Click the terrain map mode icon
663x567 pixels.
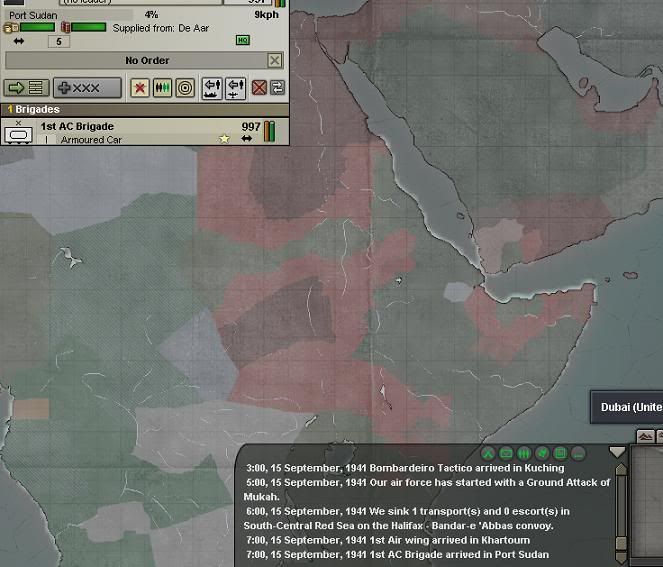[645, 436]
